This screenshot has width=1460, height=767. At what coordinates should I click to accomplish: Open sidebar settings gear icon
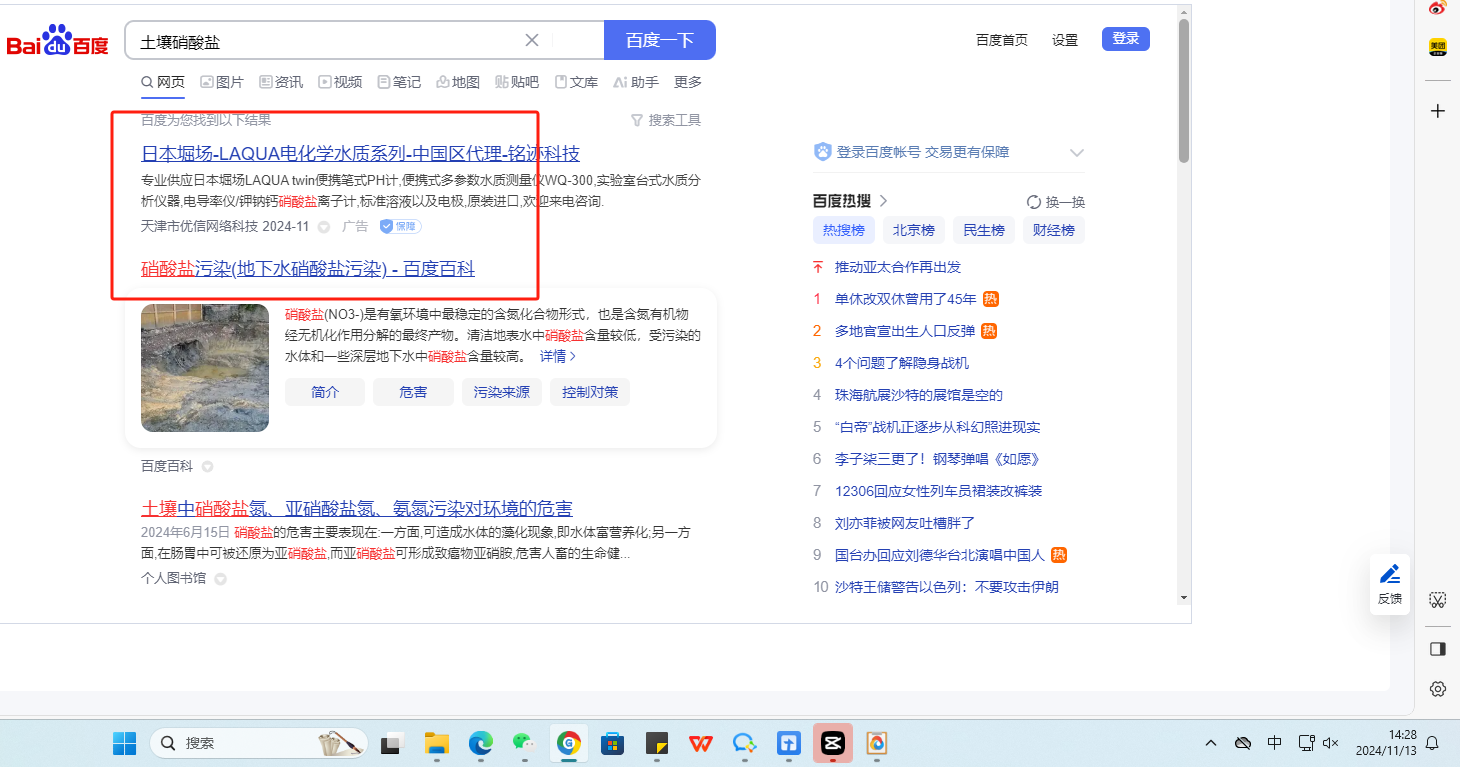click(1438, 689)
